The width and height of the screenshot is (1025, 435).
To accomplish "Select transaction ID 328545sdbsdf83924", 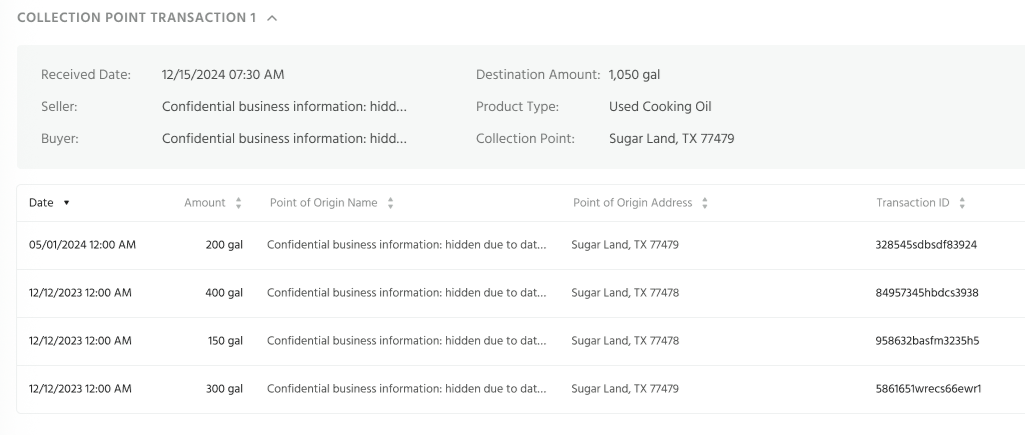I will [x=926, y=246].
